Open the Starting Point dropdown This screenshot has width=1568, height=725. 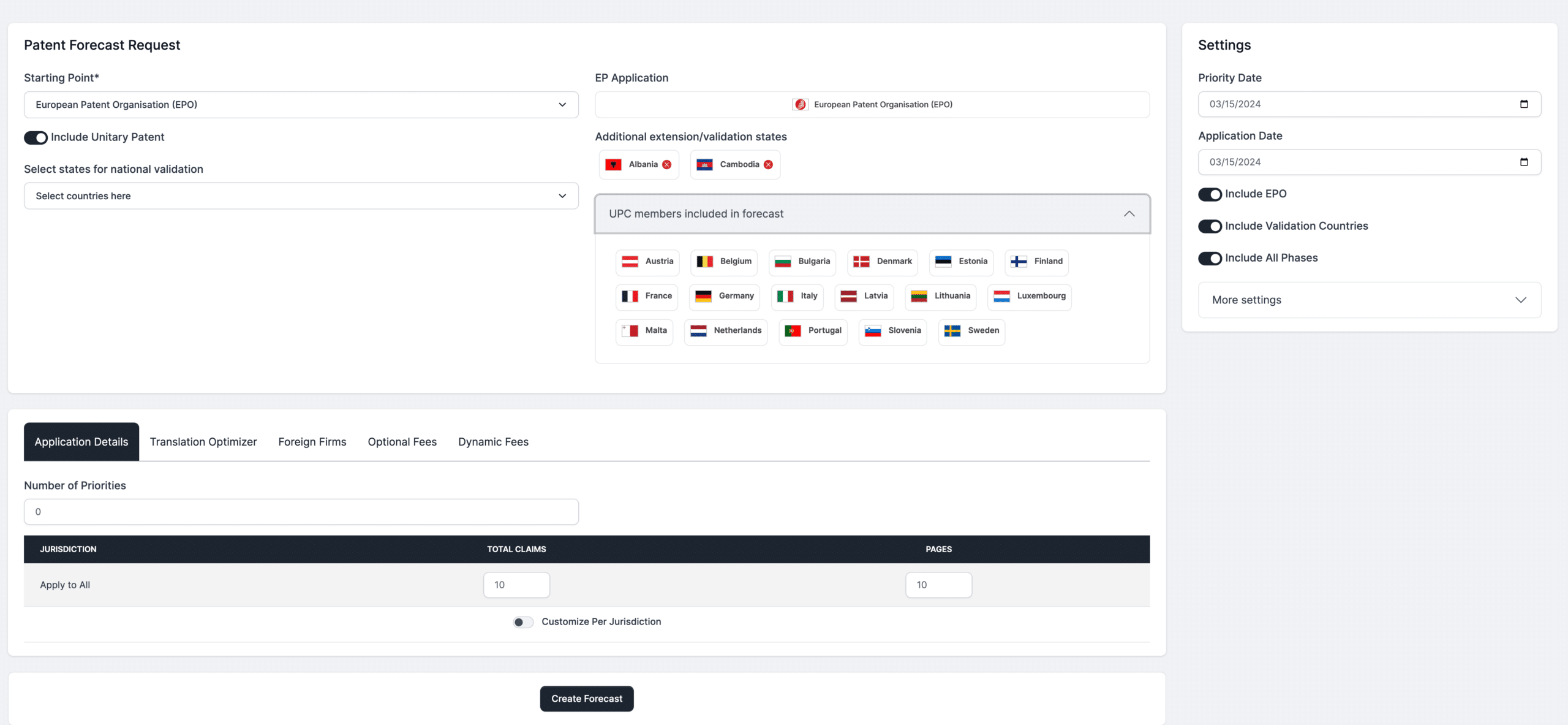click(301, 105)
